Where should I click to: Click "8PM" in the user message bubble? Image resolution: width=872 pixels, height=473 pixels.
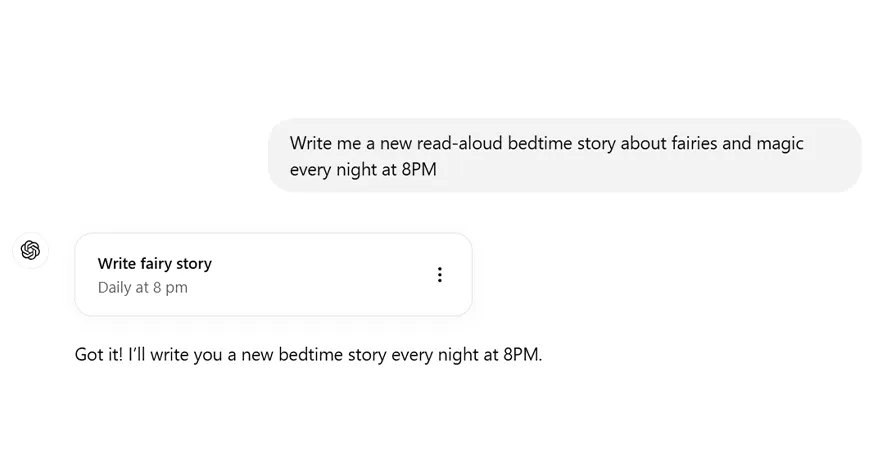pos(419,170)
